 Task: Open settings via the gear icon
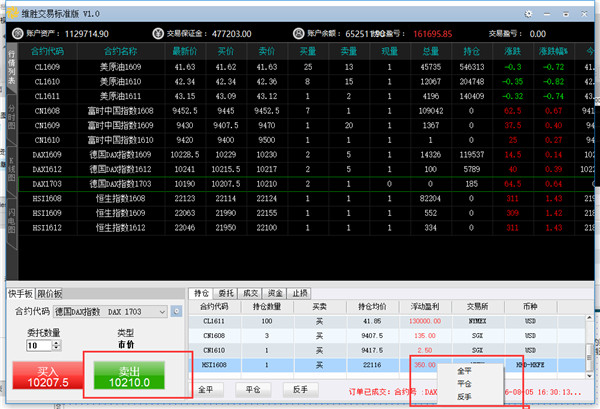coord(528,14)
